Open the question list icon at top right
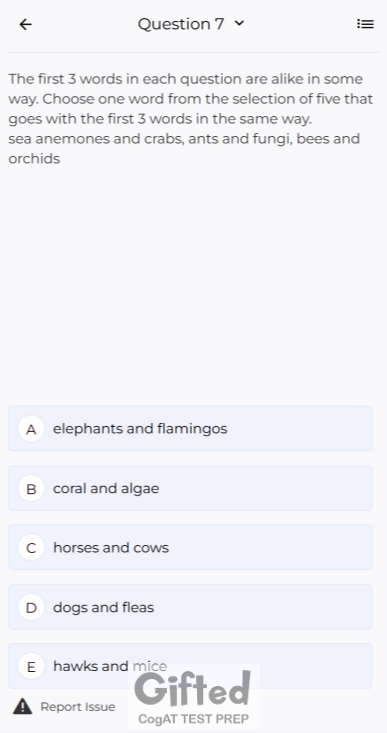This screenshot has width=387, height=733. (x=365, y=24)
